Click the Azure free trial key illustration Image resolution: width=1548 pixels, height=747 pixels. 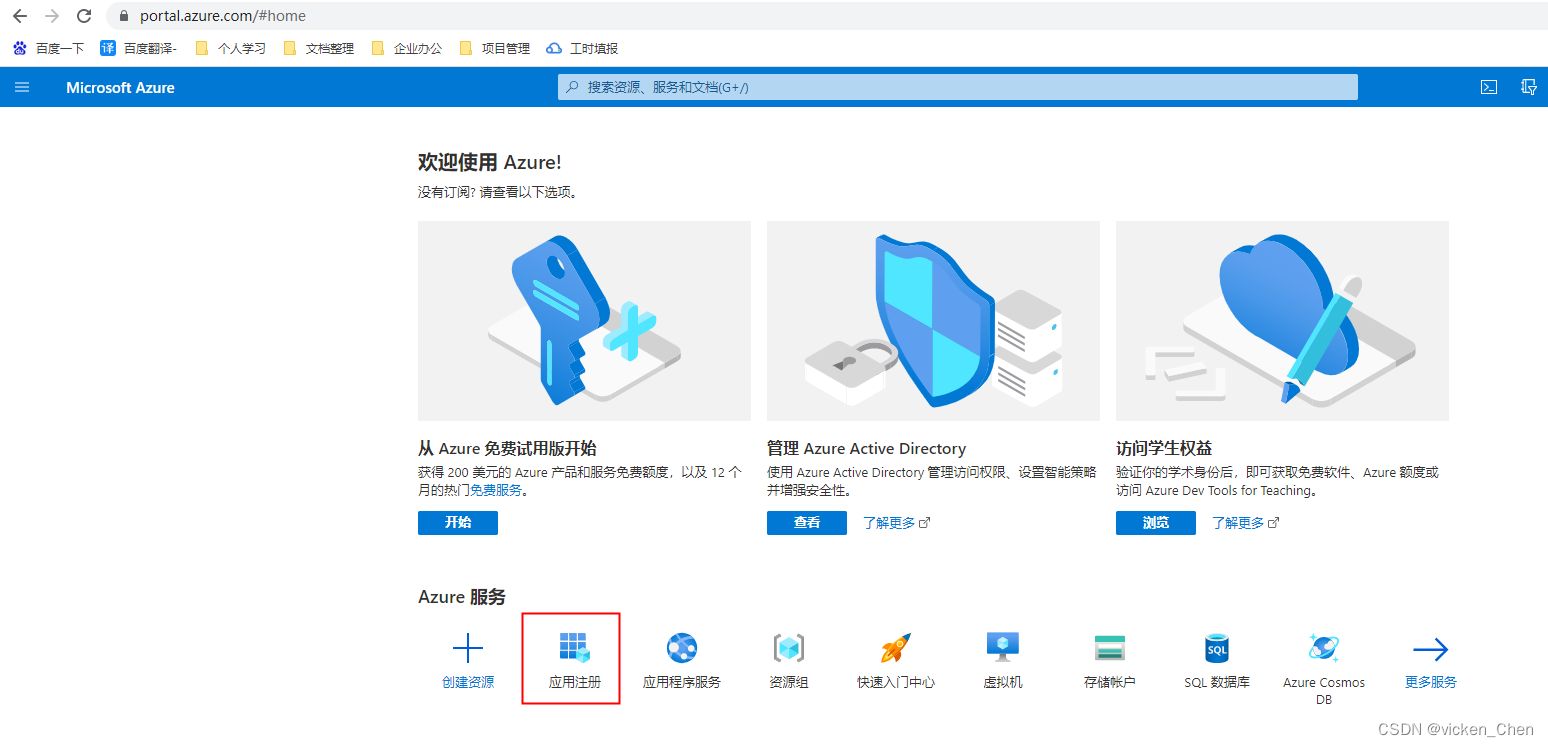coord(584,320)
